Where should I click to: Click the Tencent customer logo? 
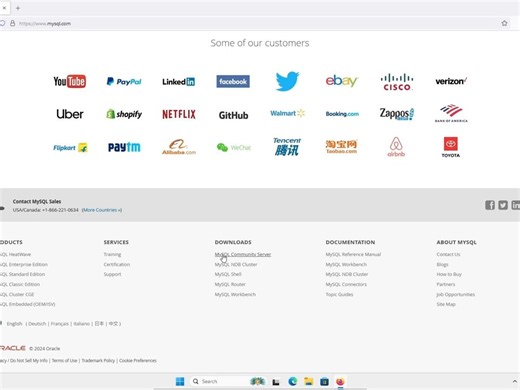coord(287,147)
